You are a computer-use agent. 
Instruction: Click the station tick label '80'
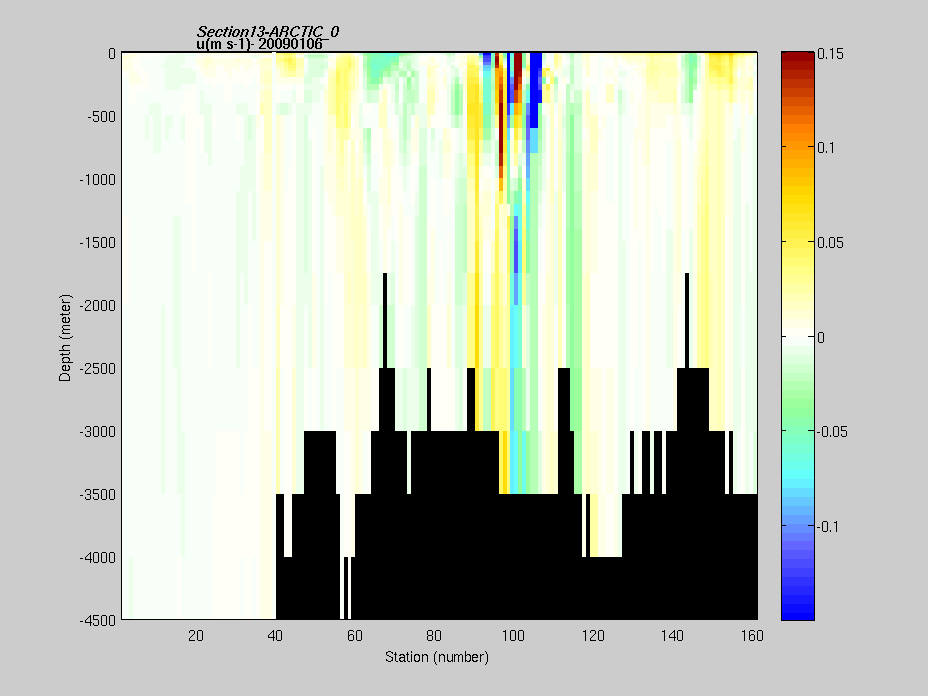point(434,636)
